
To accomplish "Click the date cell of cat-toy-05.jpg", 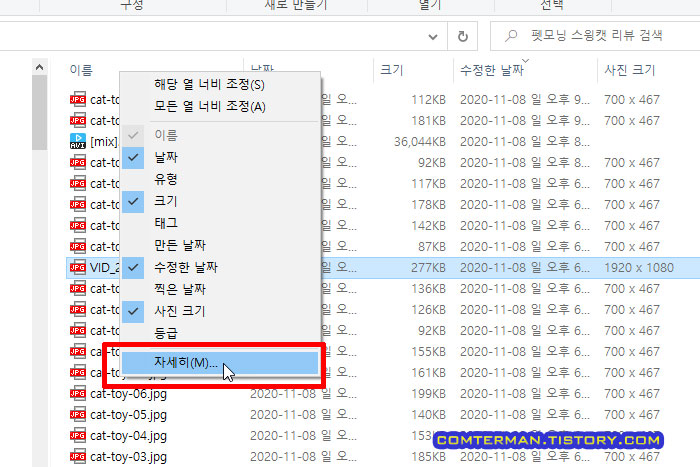I will coord(304,415).
